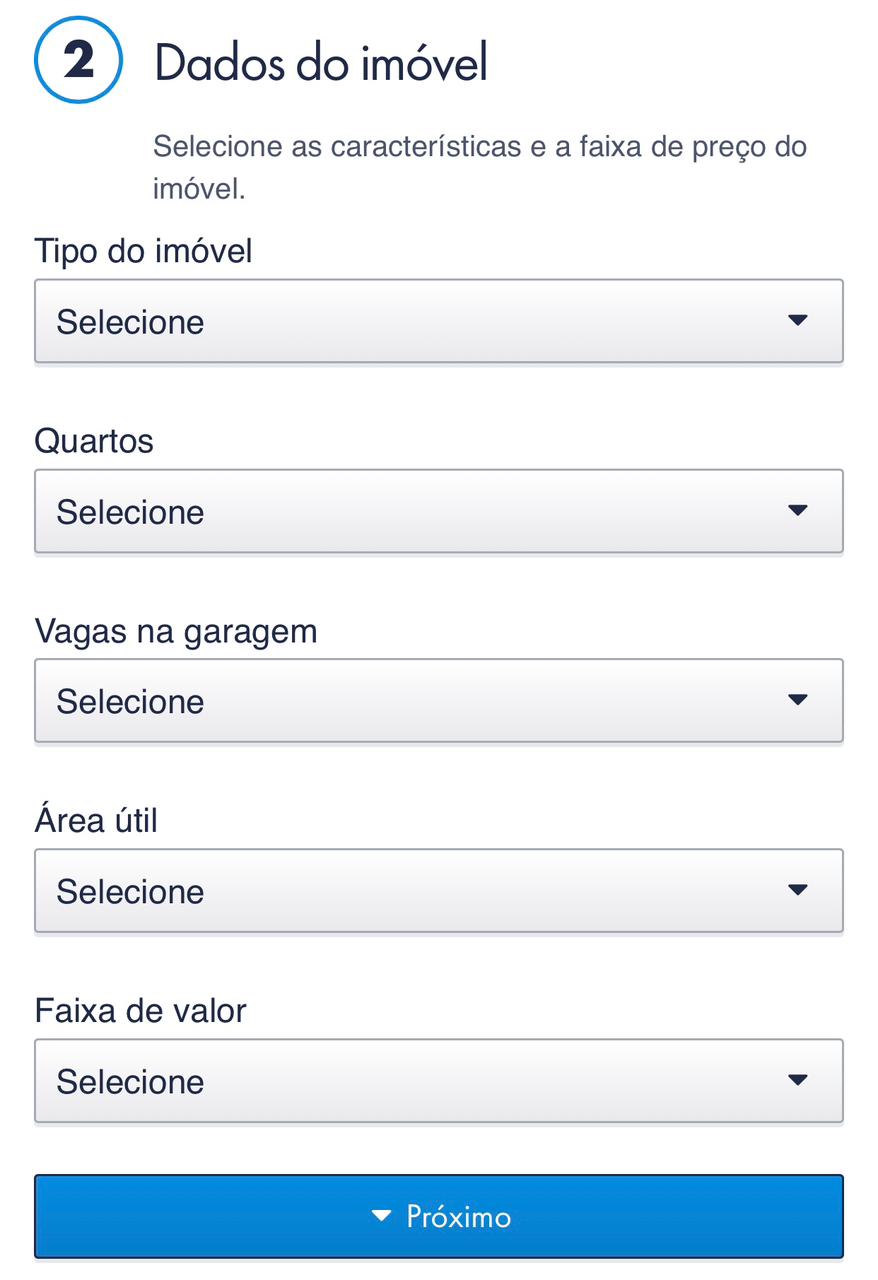The image size is (878, 1280).
Task: Click the "Faixa de valor" field label
Action: 140,1010
